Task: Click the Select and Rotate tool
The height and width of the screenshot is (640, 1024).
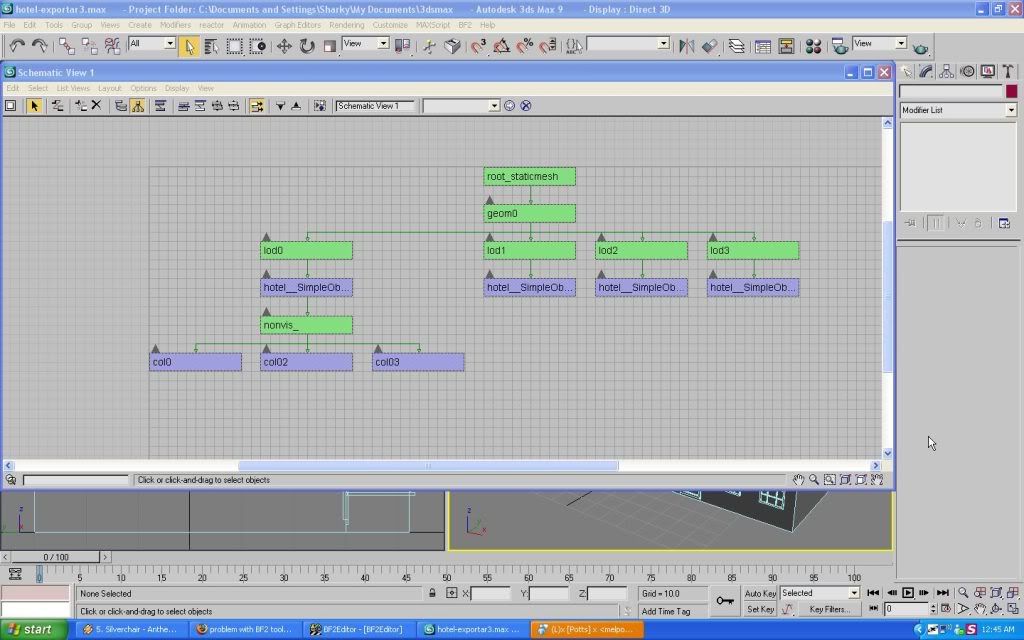Action: click(x=307, y=46)
